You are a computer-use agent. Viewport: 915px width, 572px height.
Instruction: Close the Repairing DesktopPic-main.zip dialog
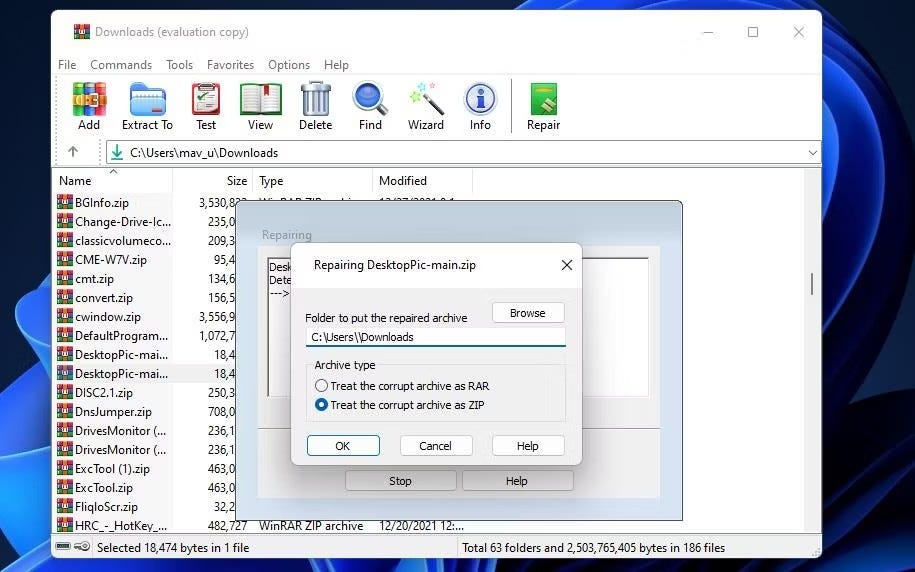(566, 265)
